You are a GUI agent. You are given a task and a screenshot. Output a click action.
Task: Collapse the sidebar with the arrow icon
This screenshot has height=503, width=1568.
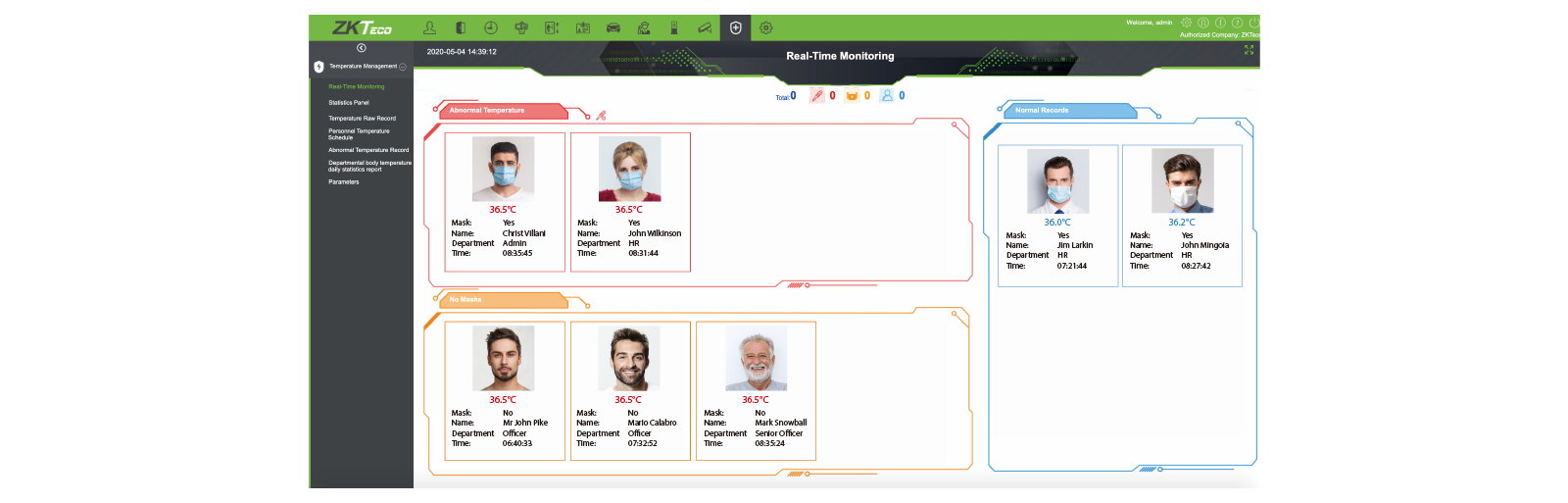(362, 48)
